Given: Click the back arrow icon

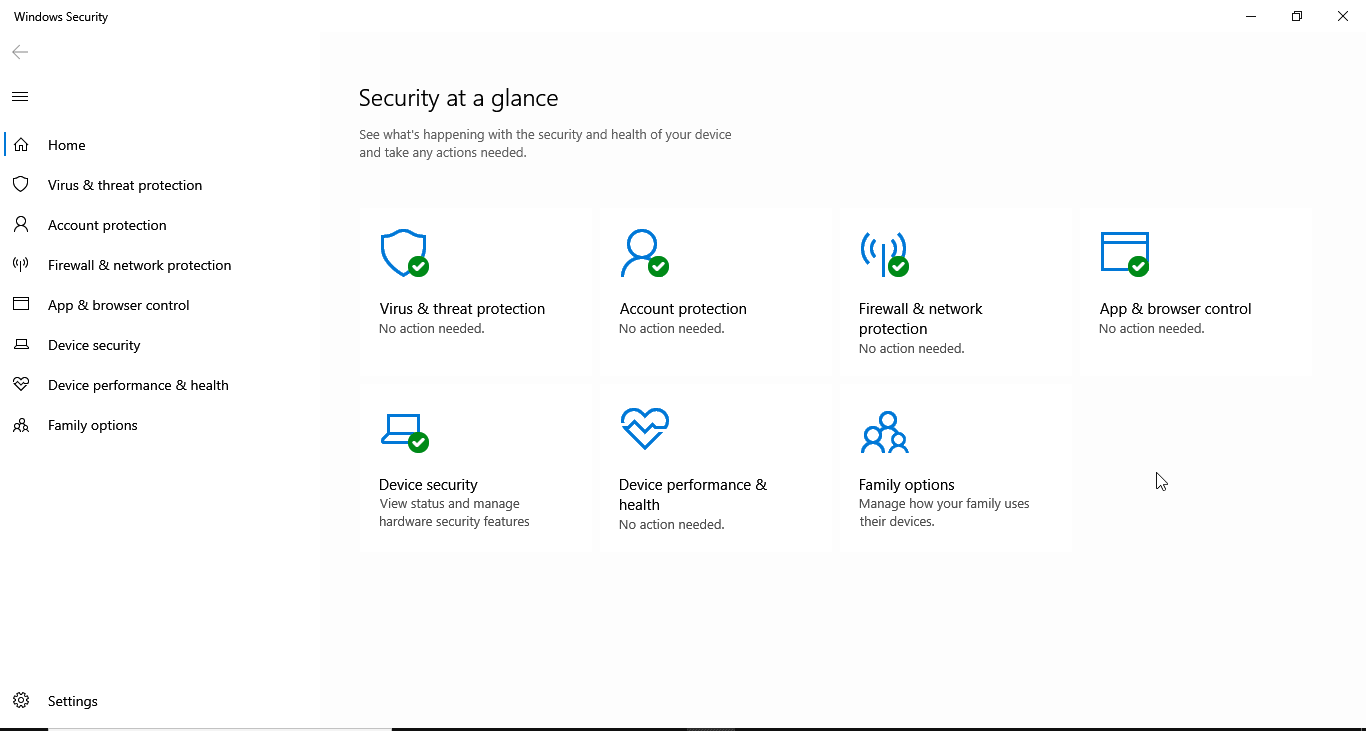Looking at the screenshot, I should 20,52.
